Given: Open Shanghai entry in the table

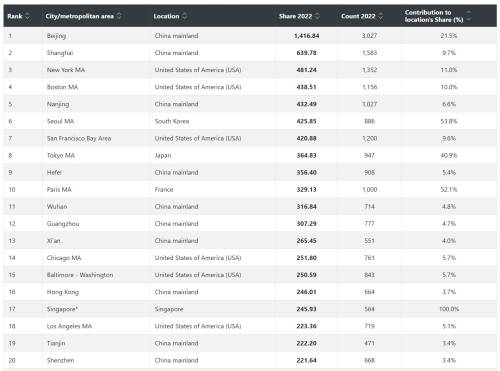Looking at the screenshot, I should (60, 53).
